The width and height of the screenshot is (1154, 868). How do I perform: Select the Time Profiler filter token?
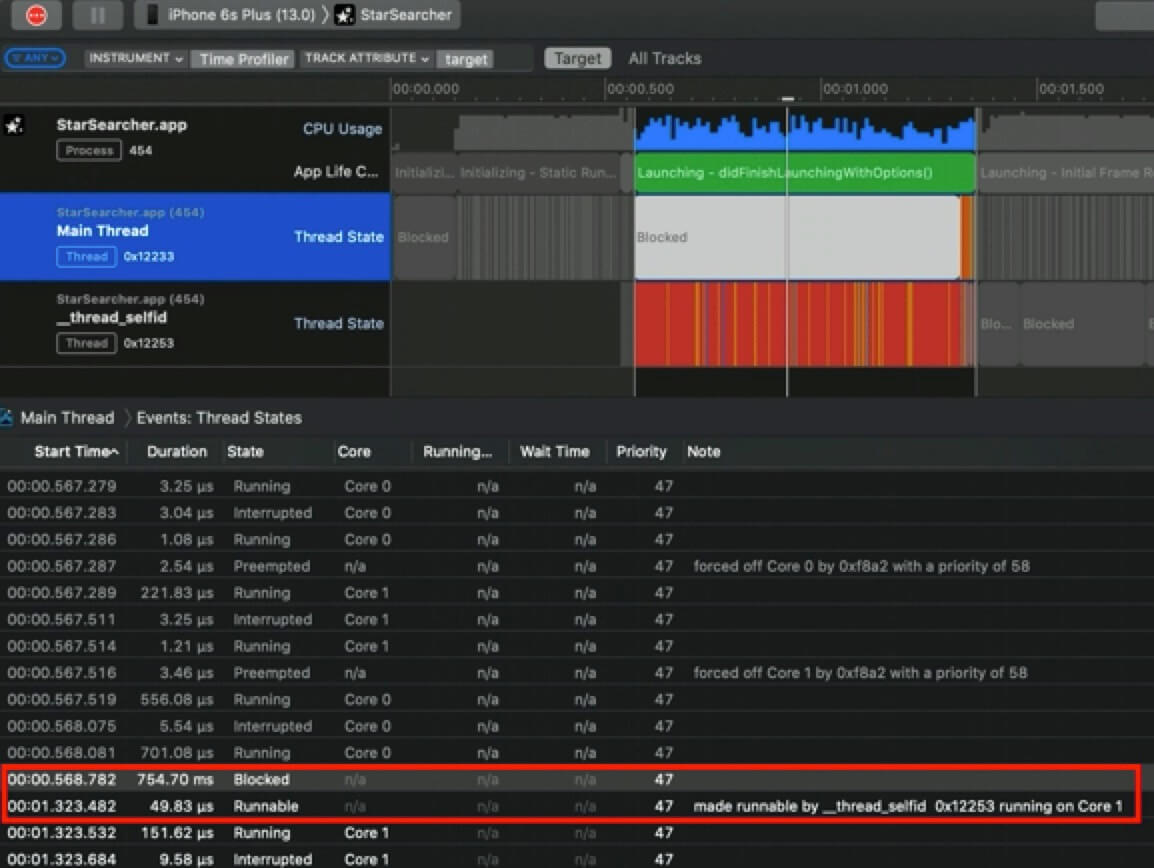[244, 59]
